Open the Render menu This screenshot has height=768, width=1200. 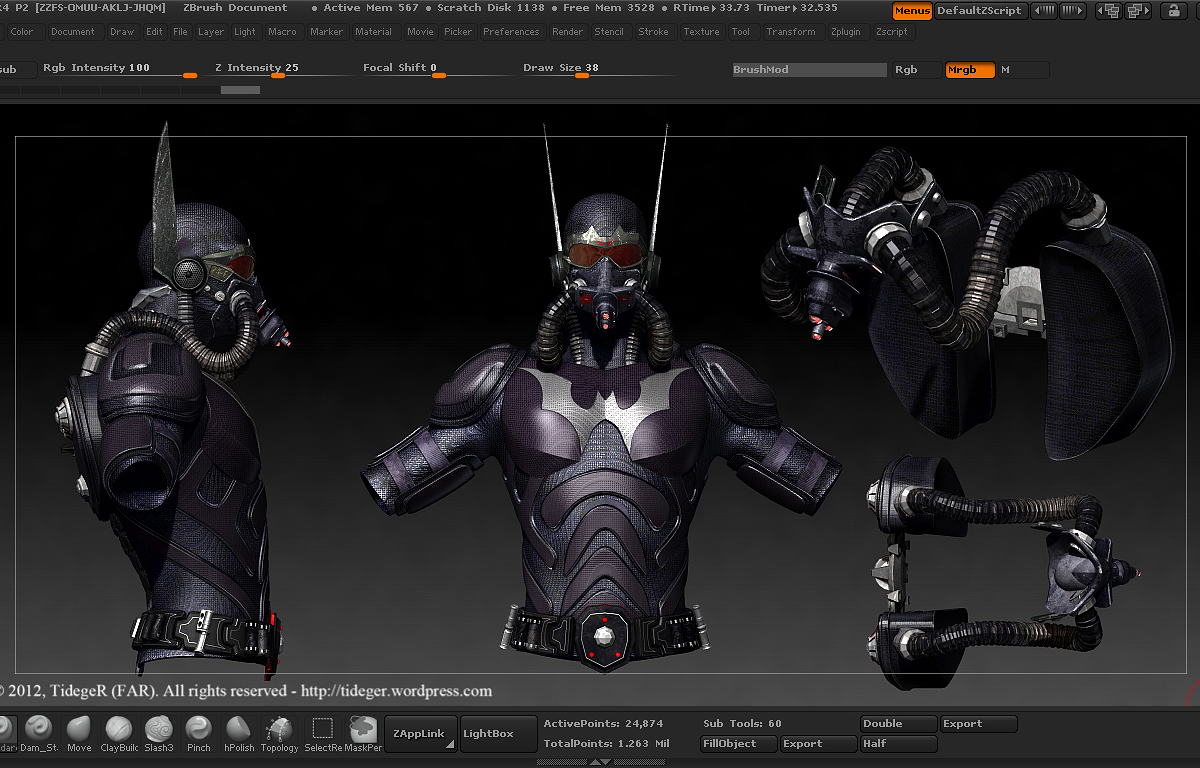[x=568, y=32]
